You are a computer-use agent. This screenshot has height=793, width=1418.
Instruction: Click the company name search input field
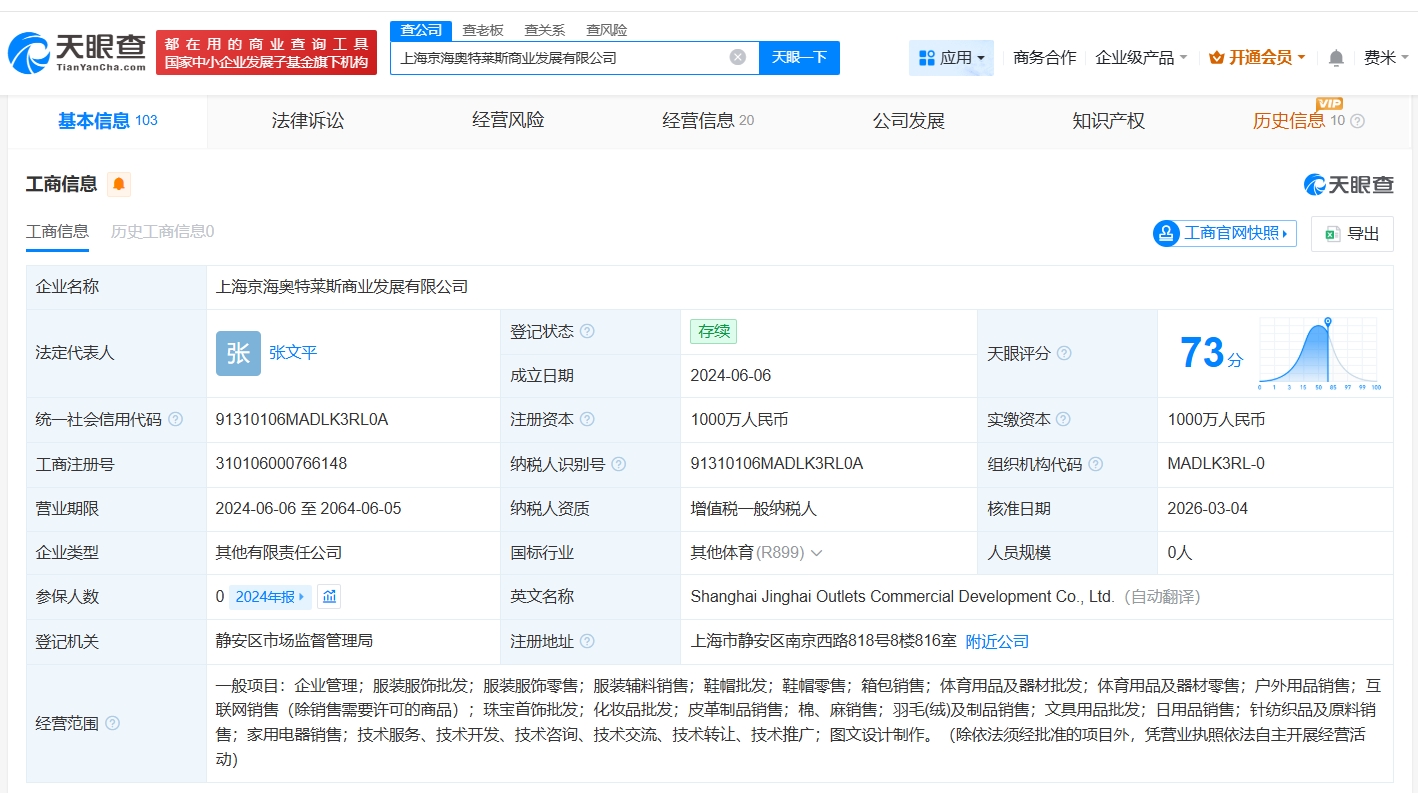coord(560,58)
